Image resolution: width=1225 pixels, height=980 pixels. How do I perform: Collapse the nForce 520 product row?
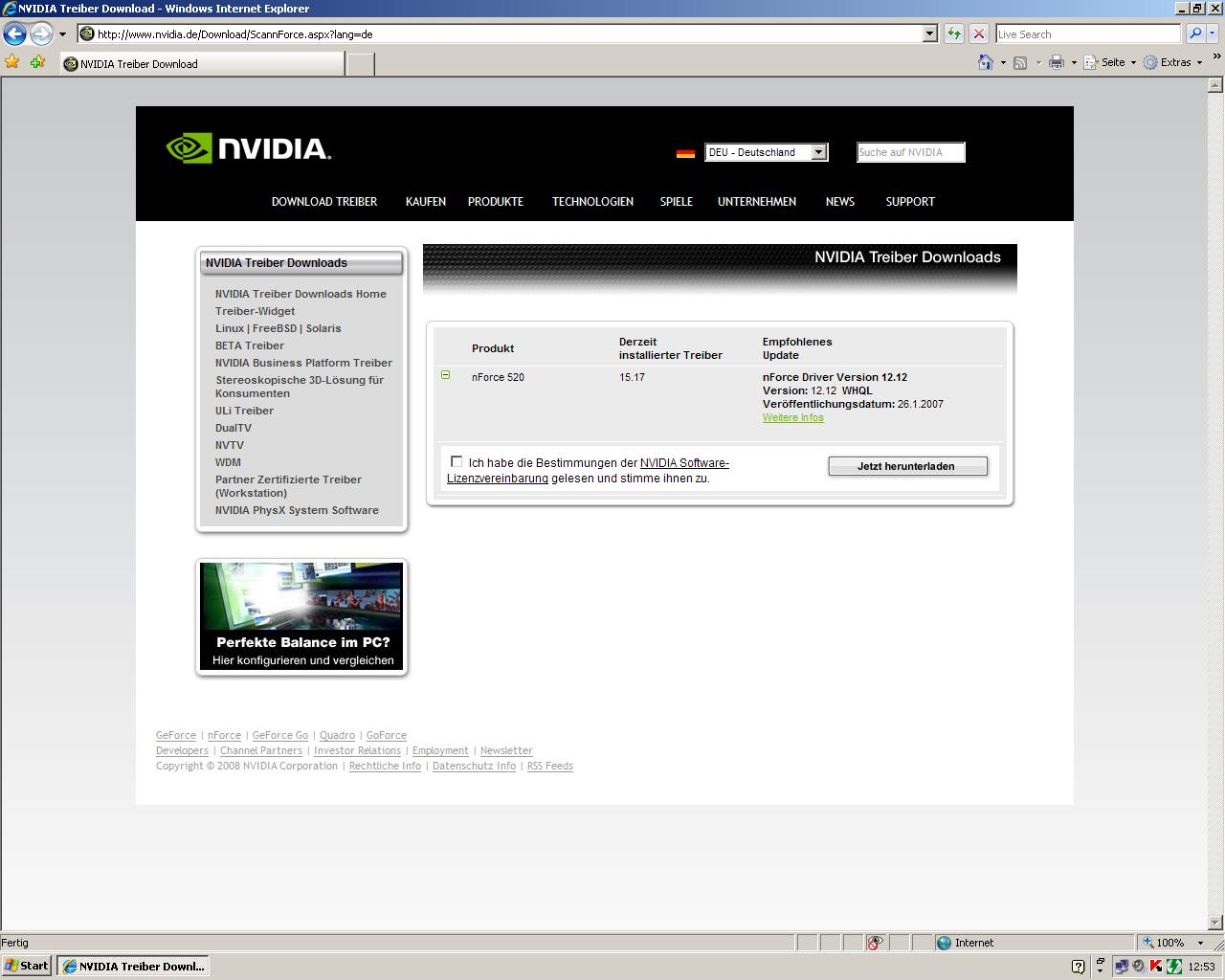[445, 375]
